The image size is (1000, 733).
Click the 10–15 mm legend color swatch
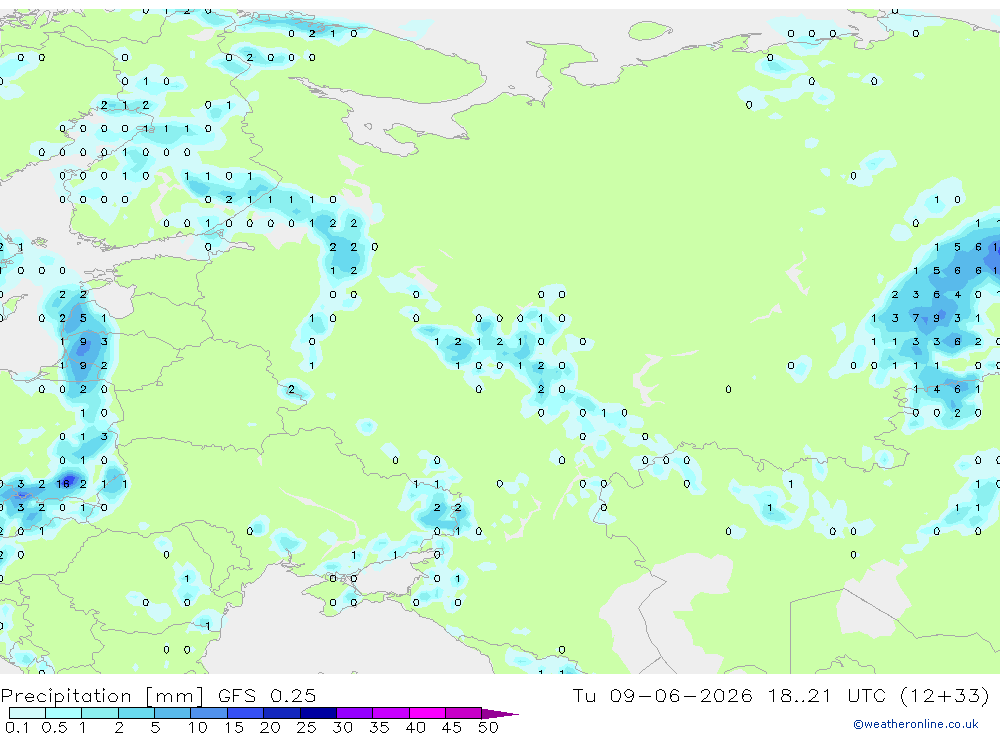point(209,713)
